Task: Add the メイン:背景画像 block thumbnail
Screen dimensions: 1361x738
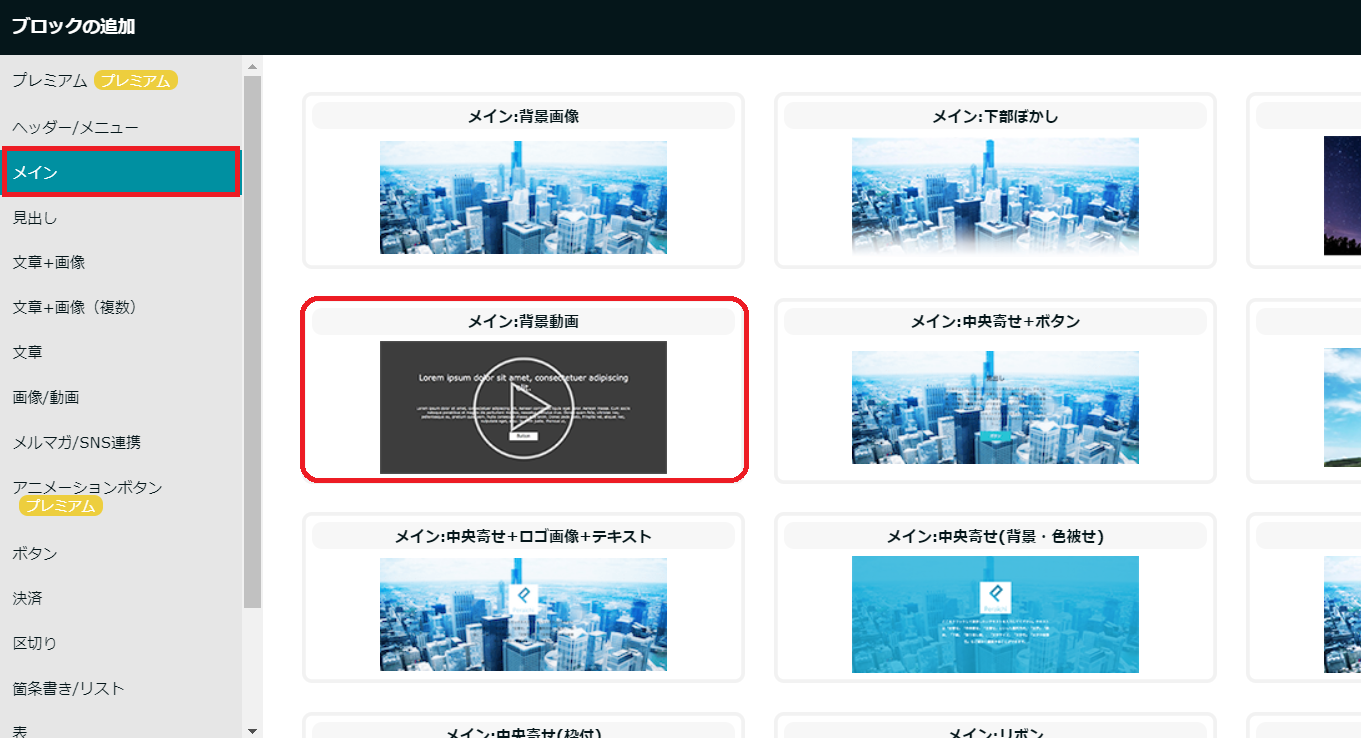Action: (x=523, y=197)
